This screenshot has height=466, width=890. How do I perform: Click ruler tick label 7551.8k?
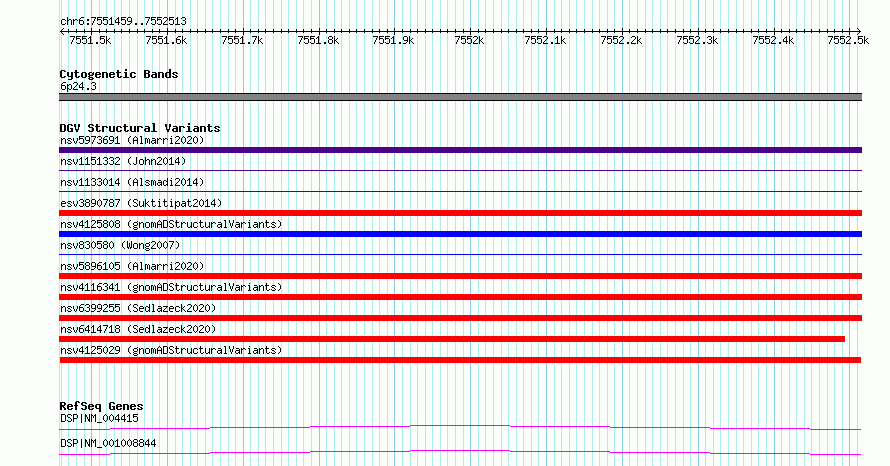coord(318,40)
